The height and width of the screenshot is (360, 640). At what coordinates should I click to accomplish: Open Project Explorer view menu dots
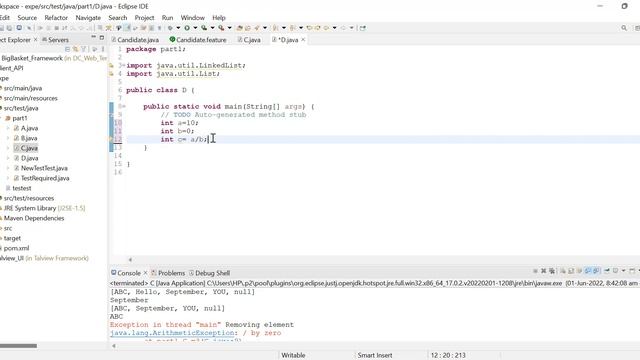(x=102, y=49)
